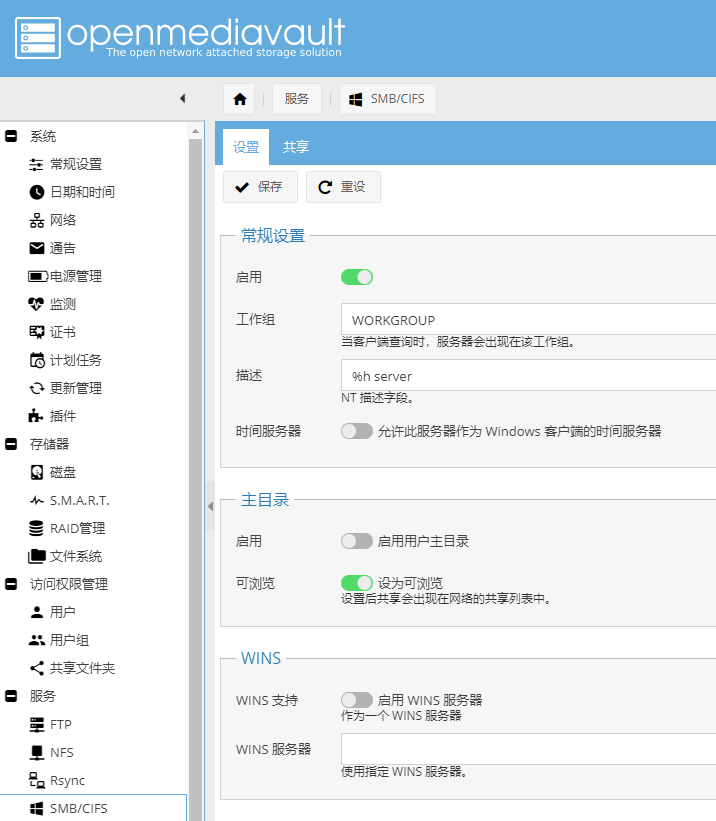Click the openmediavault logo icon
Viewport: 716px width, 821px height.
tap(38, 38)
